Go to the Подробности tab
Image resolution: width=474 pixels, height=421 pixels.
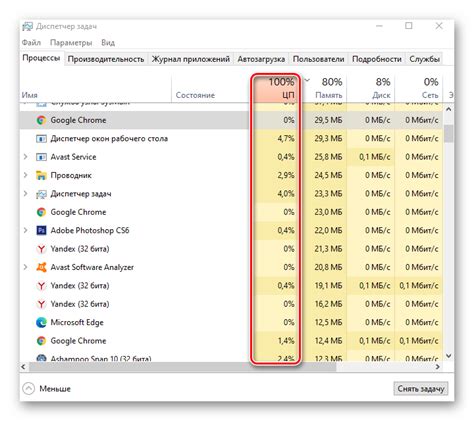(377, 59)
